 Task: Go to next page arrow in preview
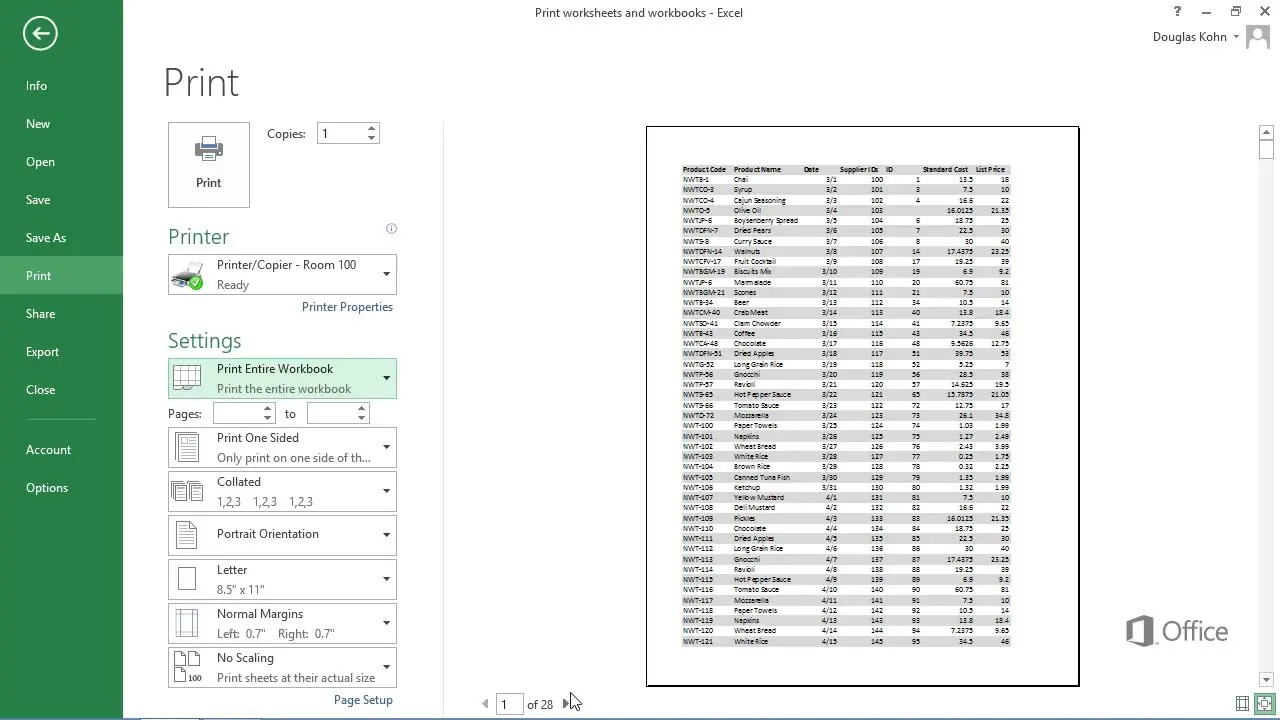pos(566,704)
